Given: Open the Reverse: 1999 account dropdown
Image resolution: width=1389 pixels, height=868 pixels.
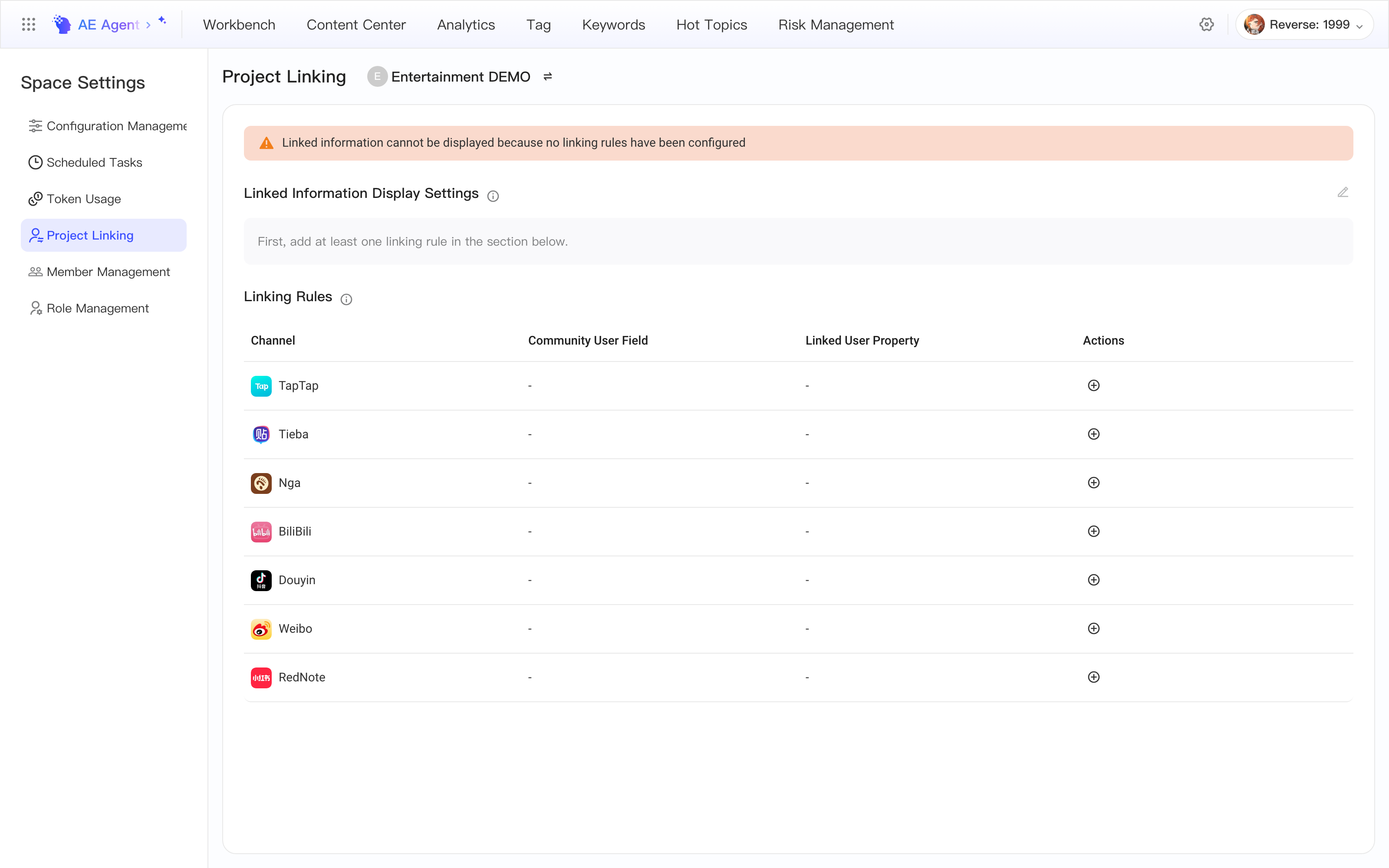Looking at the screenshot, I should coord(1304,25).
